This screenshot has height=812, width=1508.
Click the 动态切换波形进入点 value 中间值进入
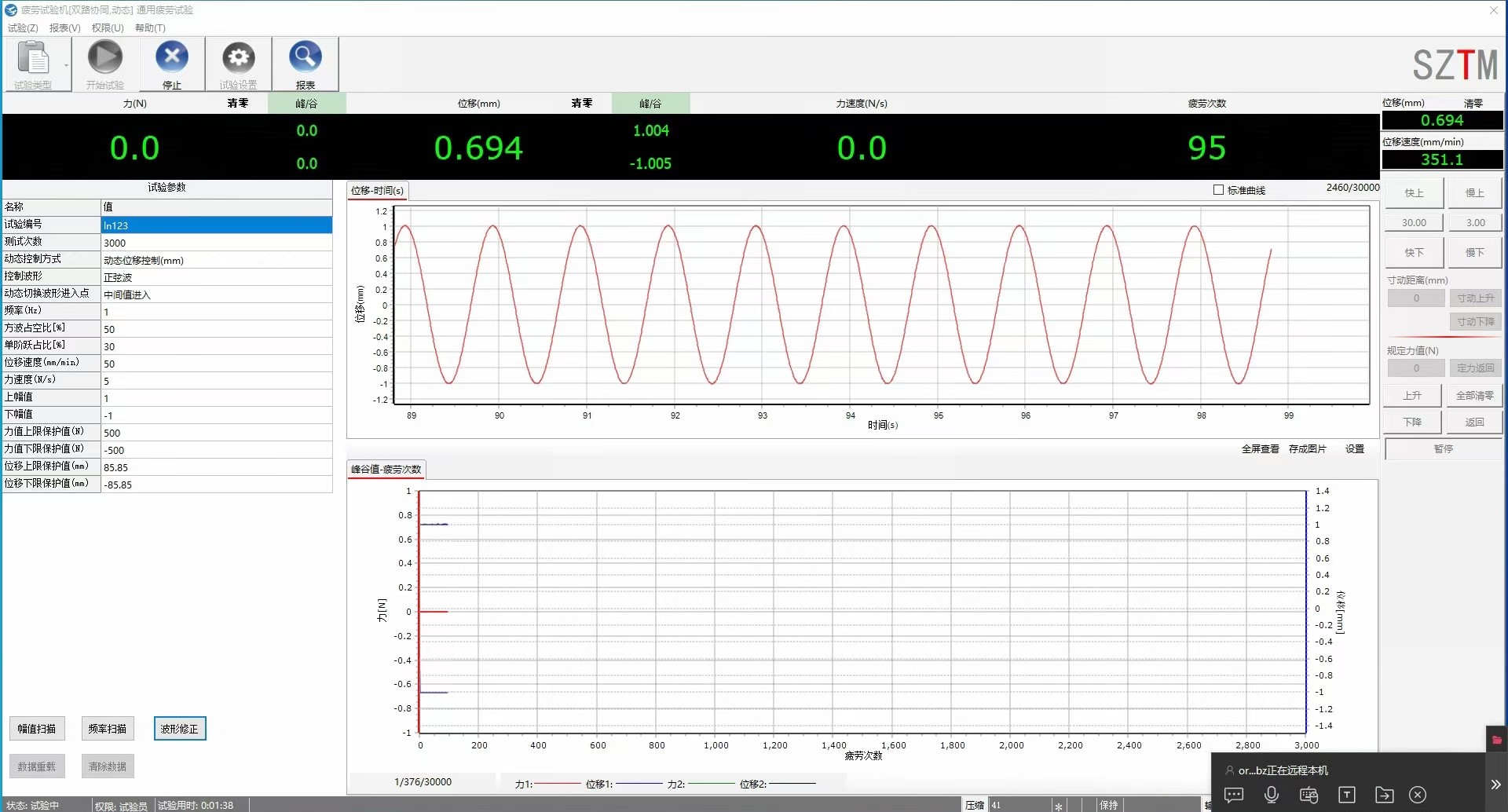pos(217,294)
